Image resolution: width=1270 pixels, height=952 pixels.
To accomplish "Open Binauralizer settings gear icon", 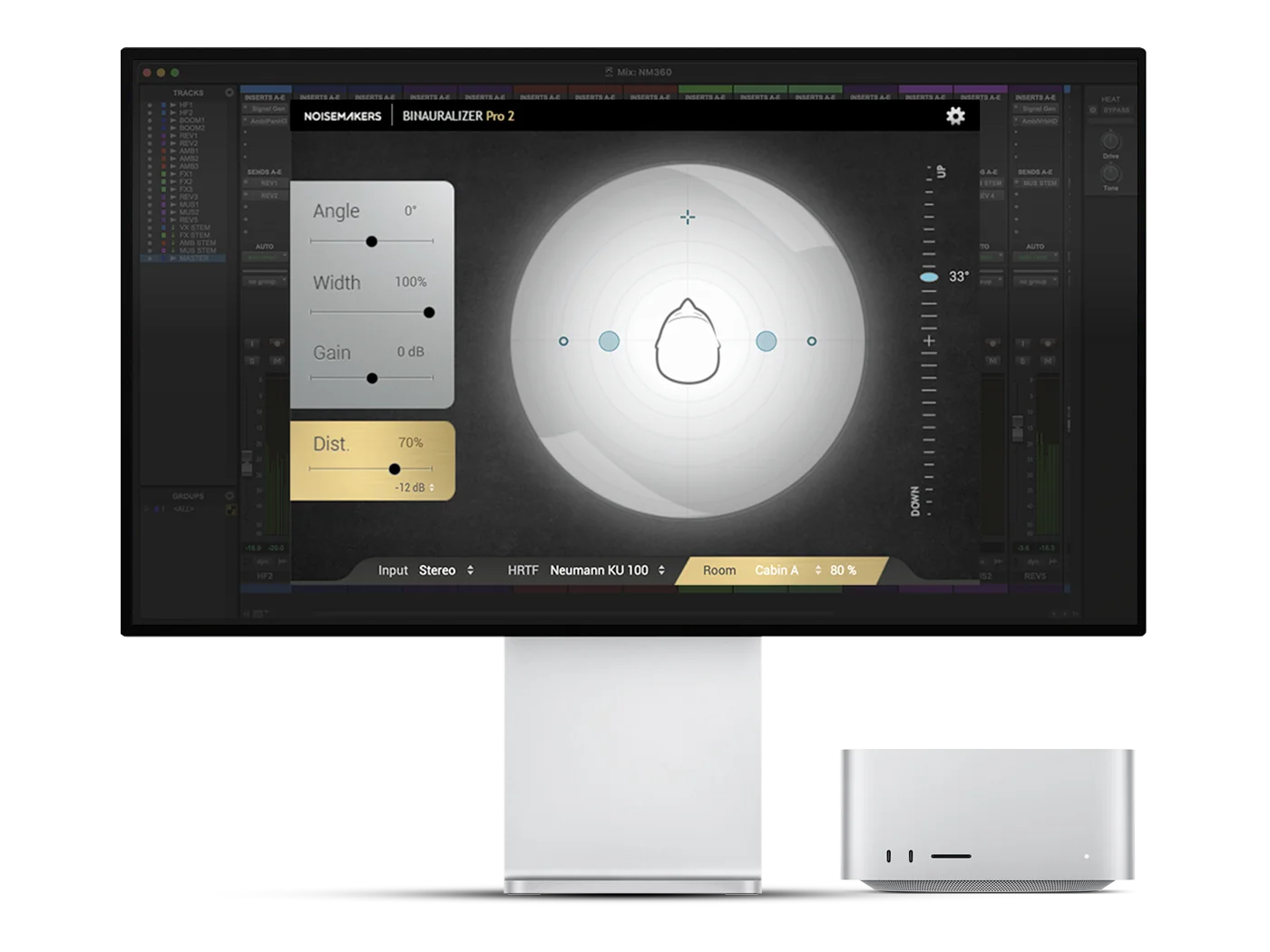I will [x=955, y=116].
